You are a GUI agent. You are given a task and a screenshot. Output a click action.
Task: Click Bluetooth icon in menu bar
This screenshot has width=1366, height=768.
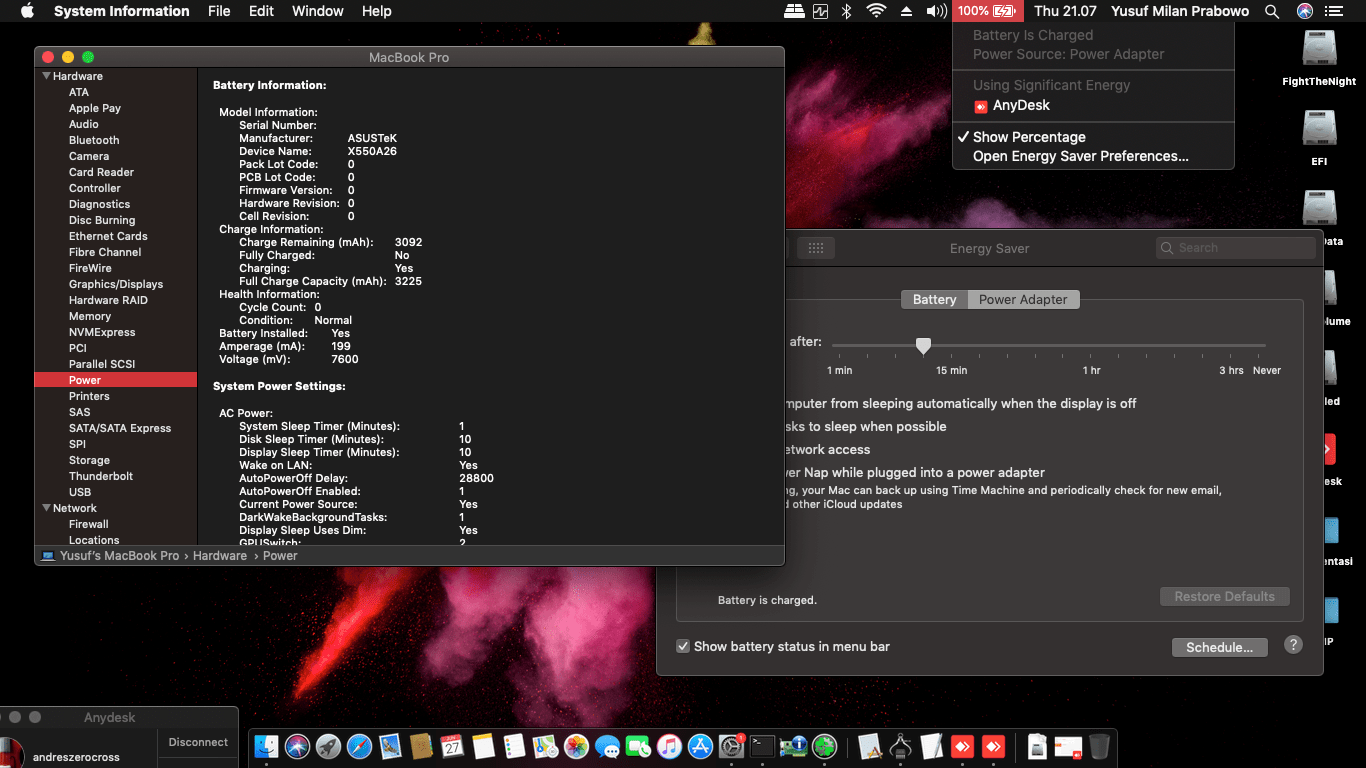click(846, 11)
